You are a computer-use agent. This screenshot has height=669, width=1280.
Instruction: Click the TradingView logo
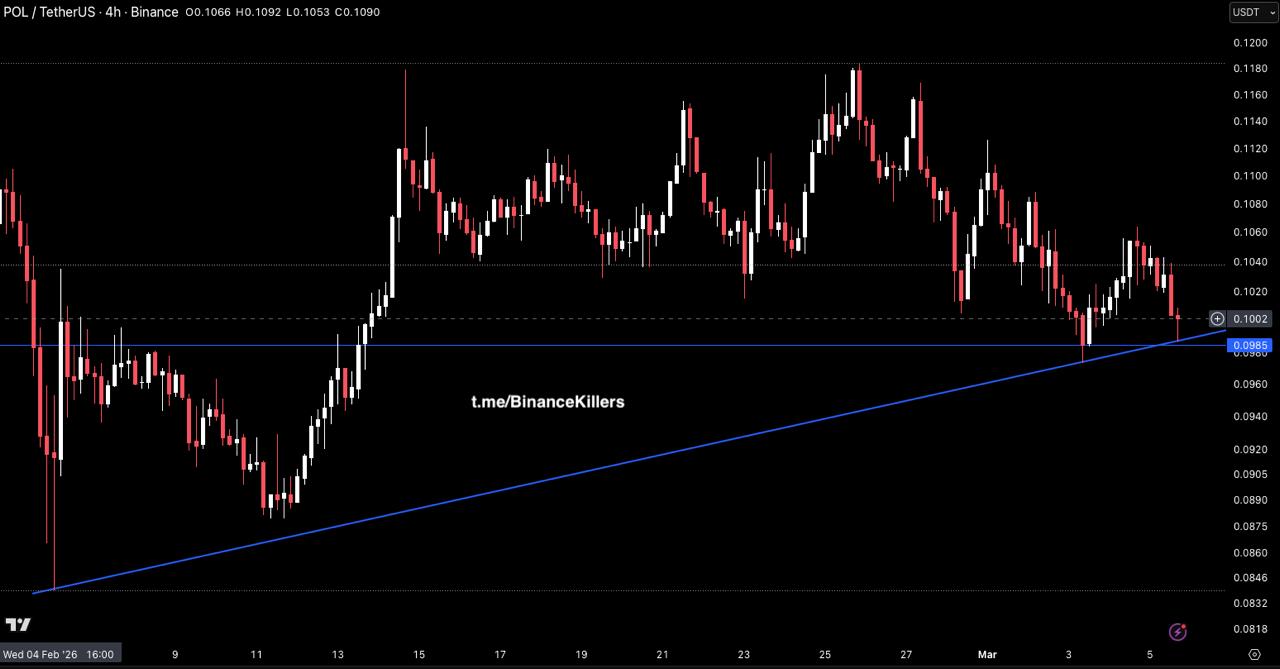[18, 625]
